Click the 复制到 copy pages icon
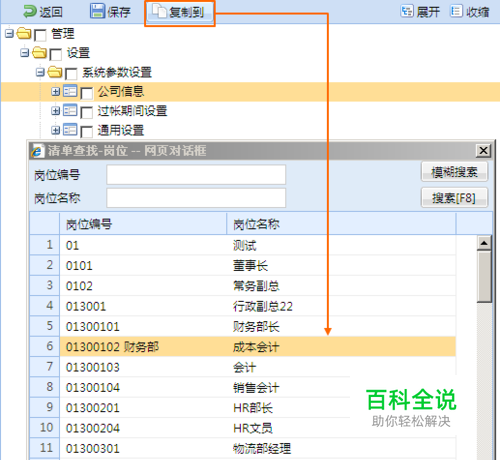Viewport: 500px width, 460px height. [159, 11]
